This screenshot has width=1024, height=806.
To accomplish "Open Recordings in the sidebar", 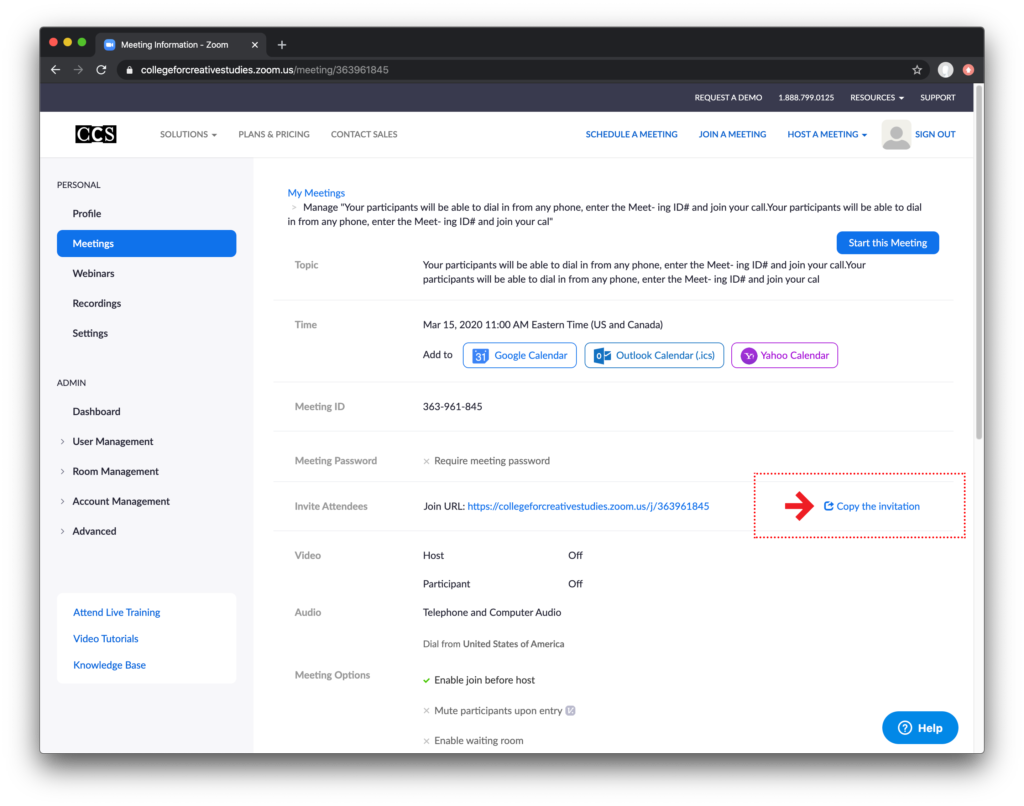I will (x=97, y=303).
